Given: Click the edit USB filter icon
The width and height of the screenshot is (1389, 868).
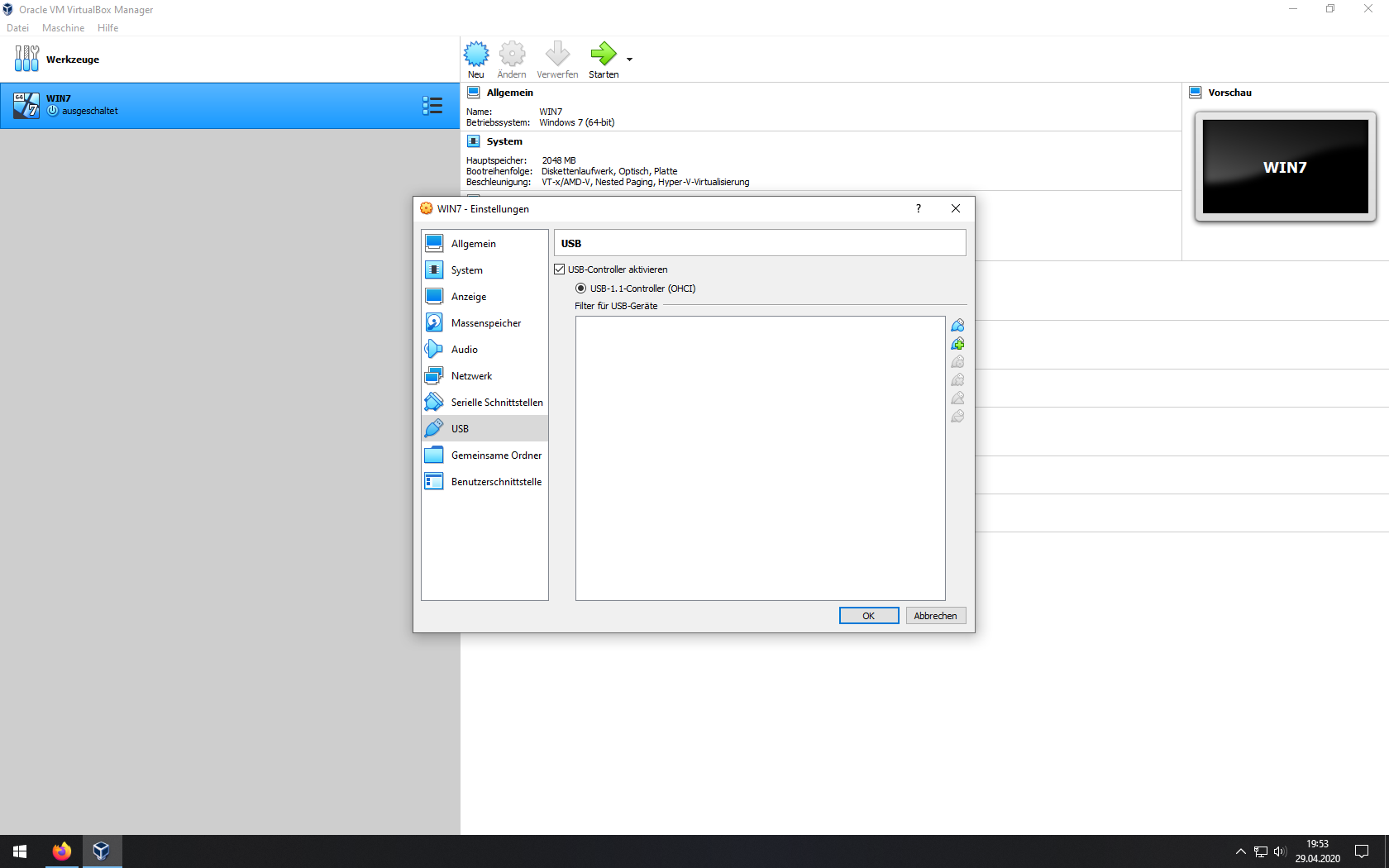Looking at the screenshot, I should (x=957, y=362).
